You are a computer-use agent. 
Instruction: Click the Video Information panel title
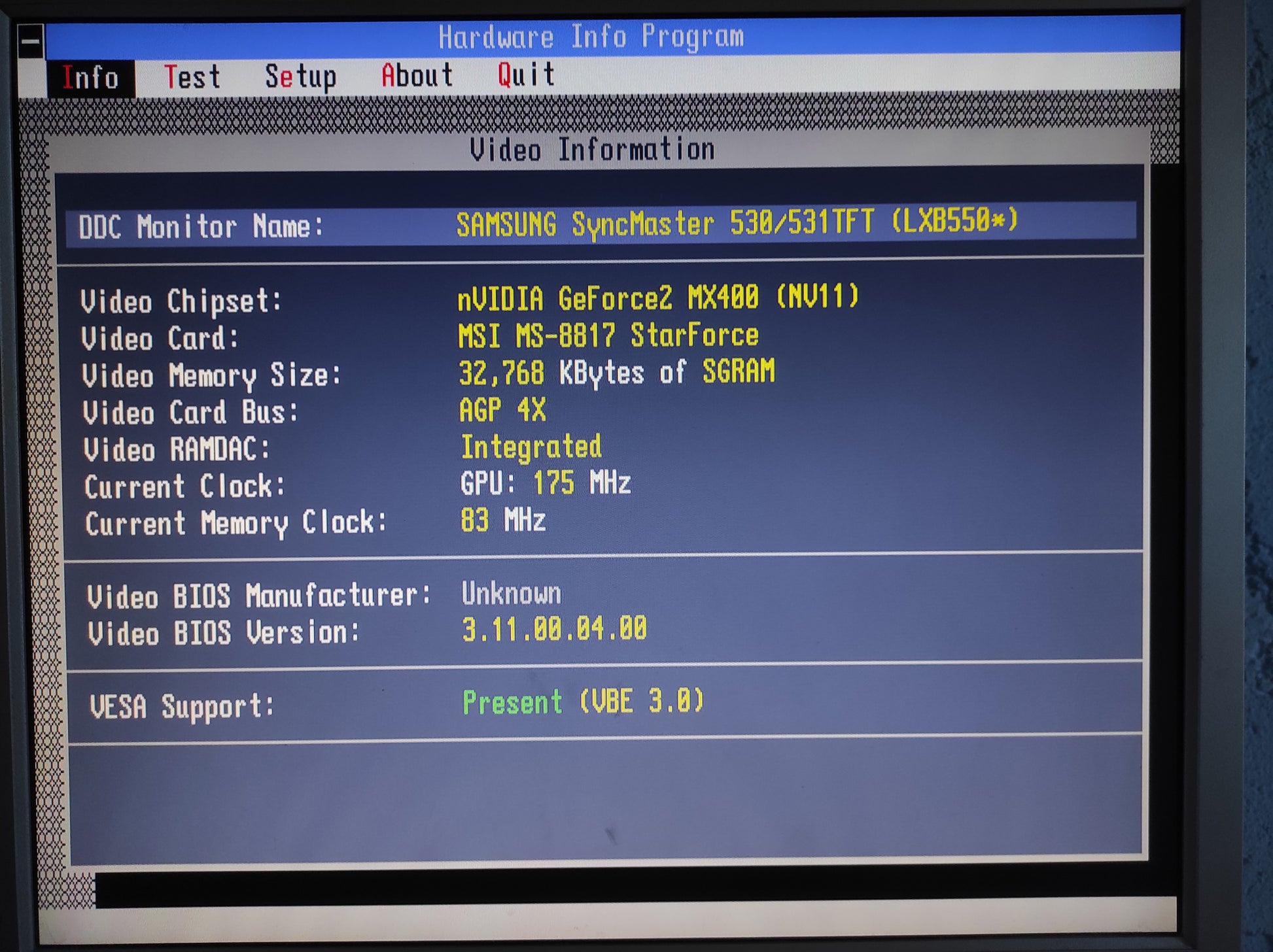pos(592,150)
